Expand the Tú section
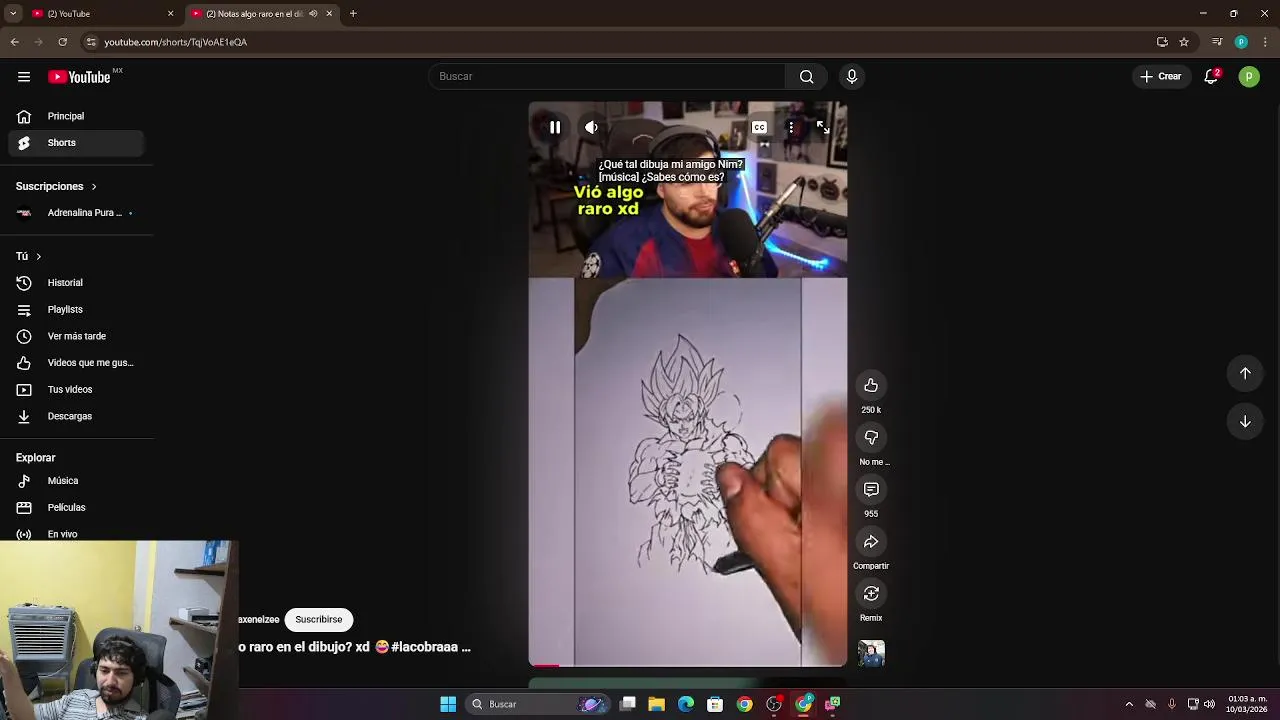The image size is (1280, 720). click(28, 256)
